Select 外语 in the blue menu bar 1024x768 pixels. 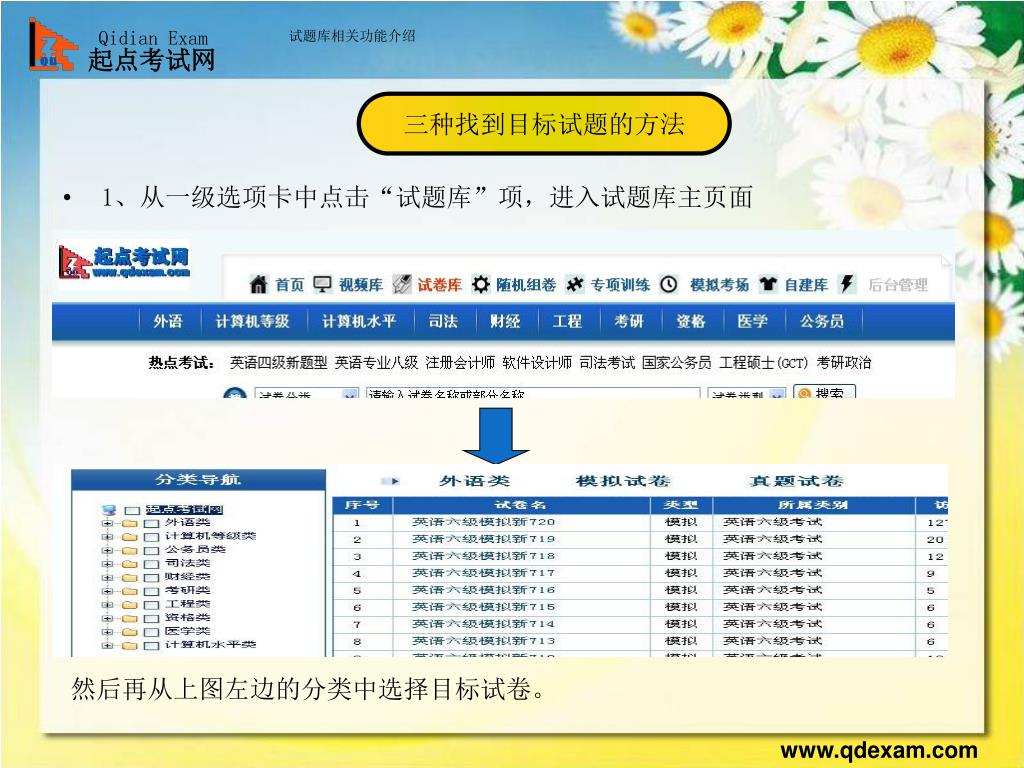tap(168, 321)
